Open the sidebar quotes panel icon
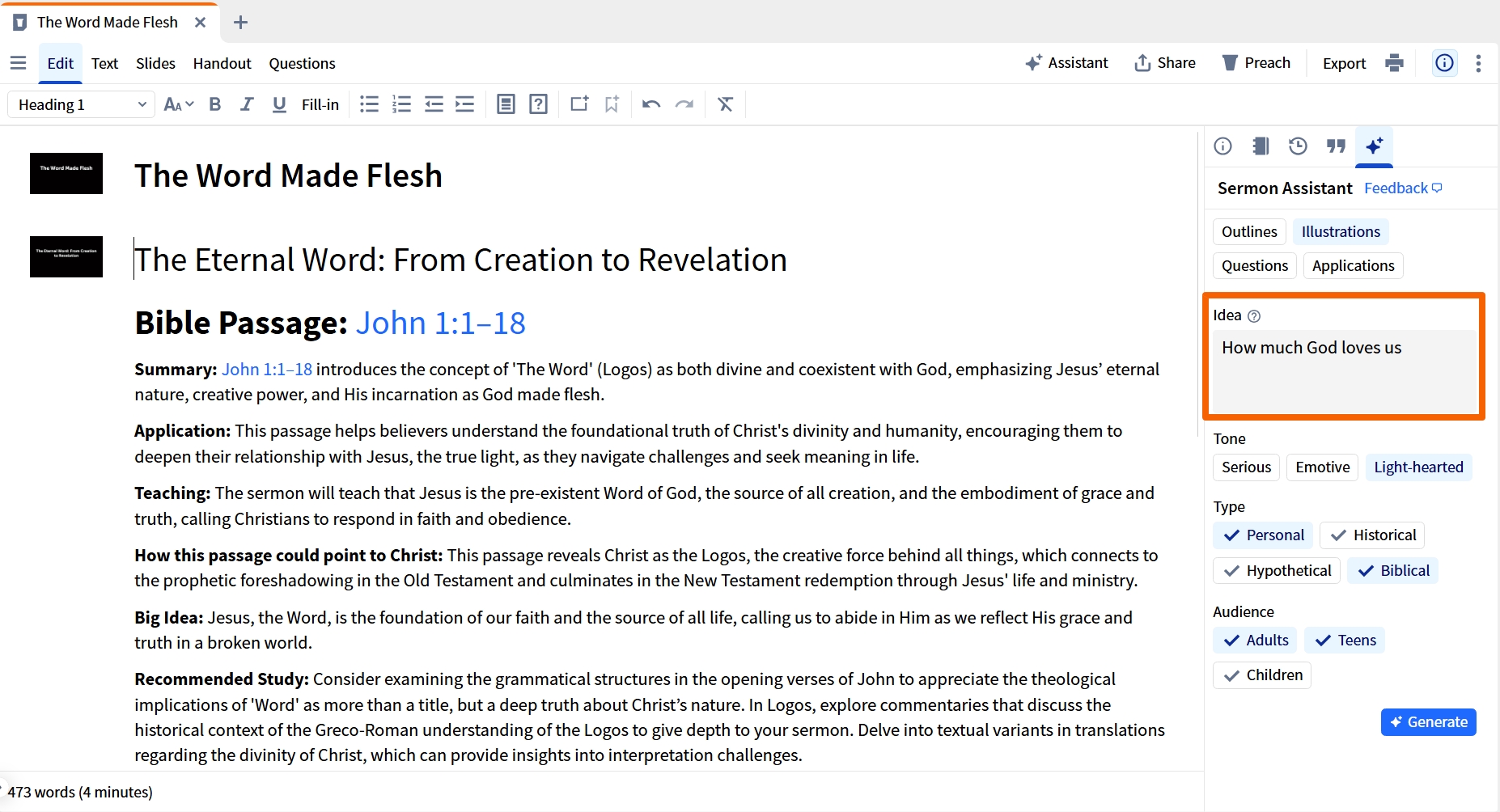The width and height of the screenshot is (1500, 812). [1336, 146]
